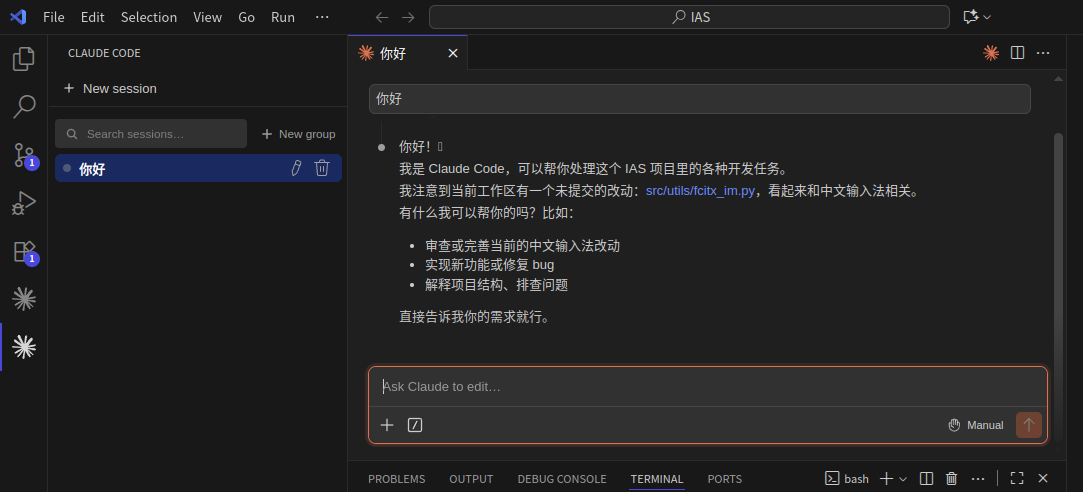
Task: Open the Copilot chat icon in title bar
Action: point(971,17)
